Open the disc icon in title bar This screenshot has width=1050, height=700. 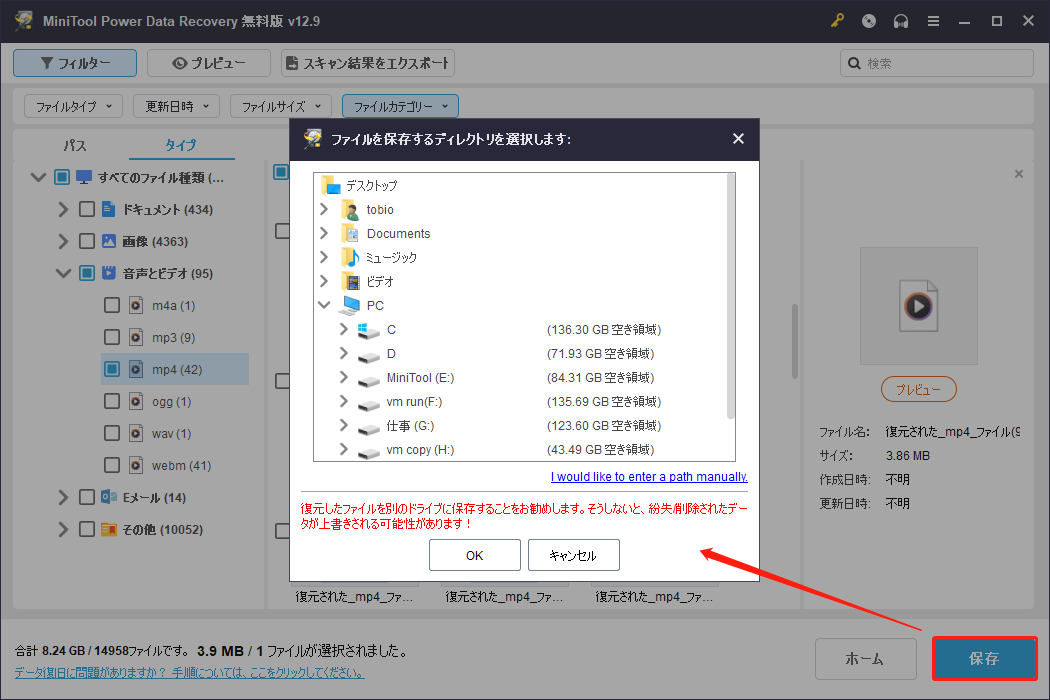click(x=869, y=21)
